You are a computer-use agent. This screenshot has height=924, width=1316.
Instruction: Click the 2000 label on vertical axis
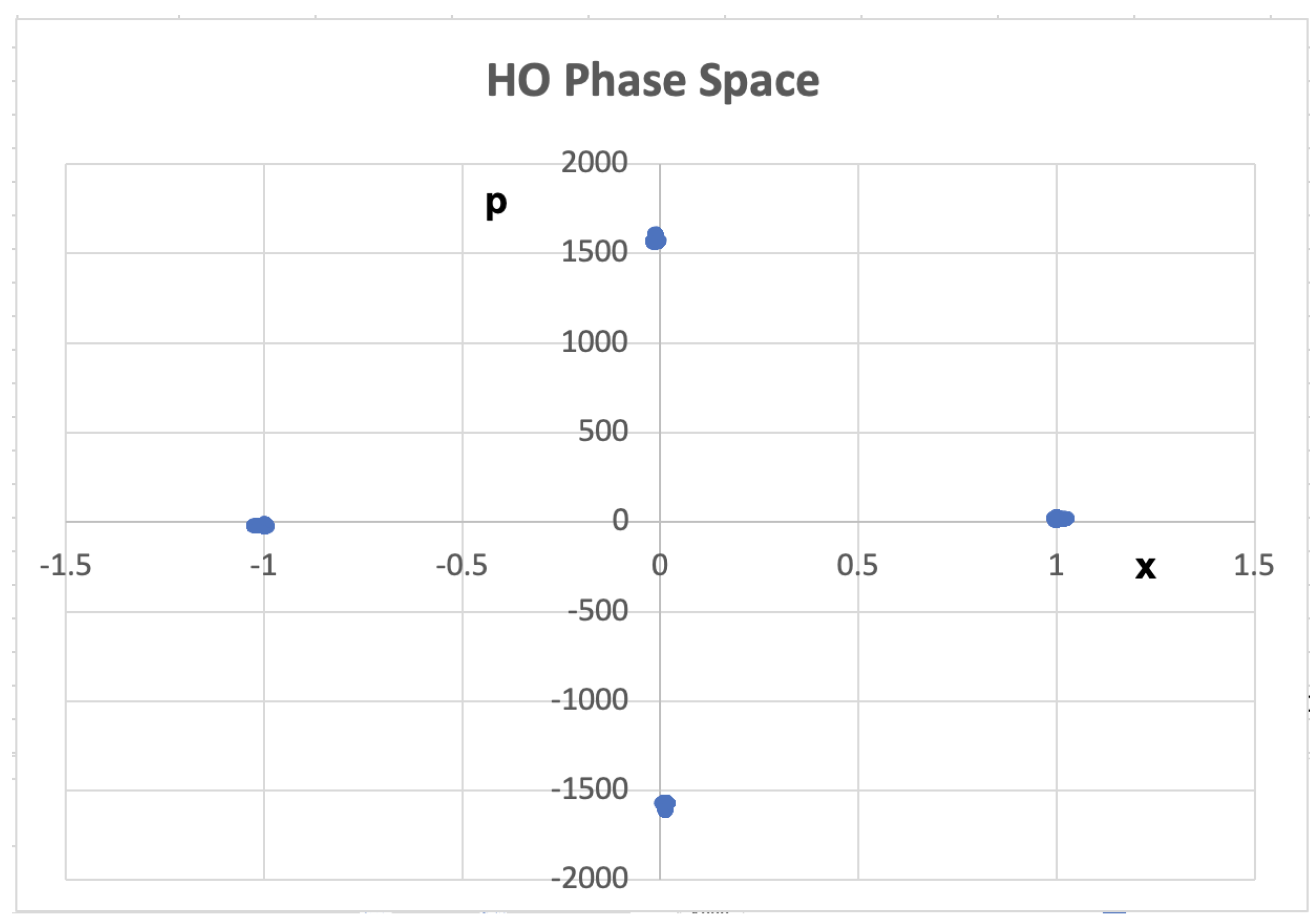(x=594, y=163)
